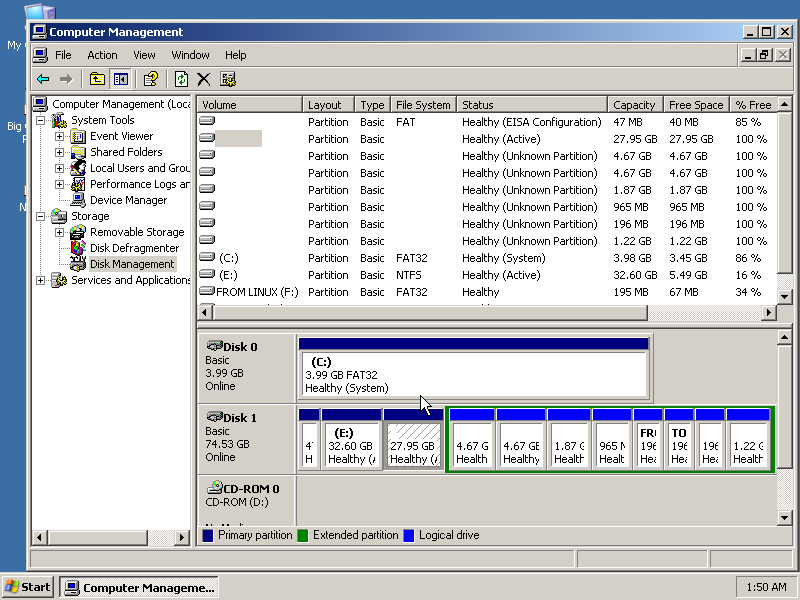800x600 pixels.
Task: Open the Start menu
Action: 28,587
